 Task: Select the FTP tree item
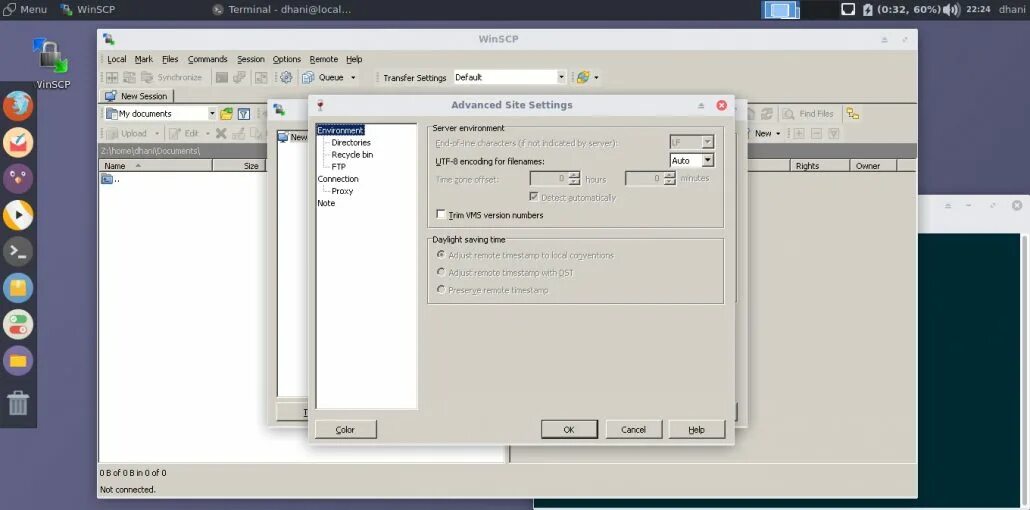(338, 167)
